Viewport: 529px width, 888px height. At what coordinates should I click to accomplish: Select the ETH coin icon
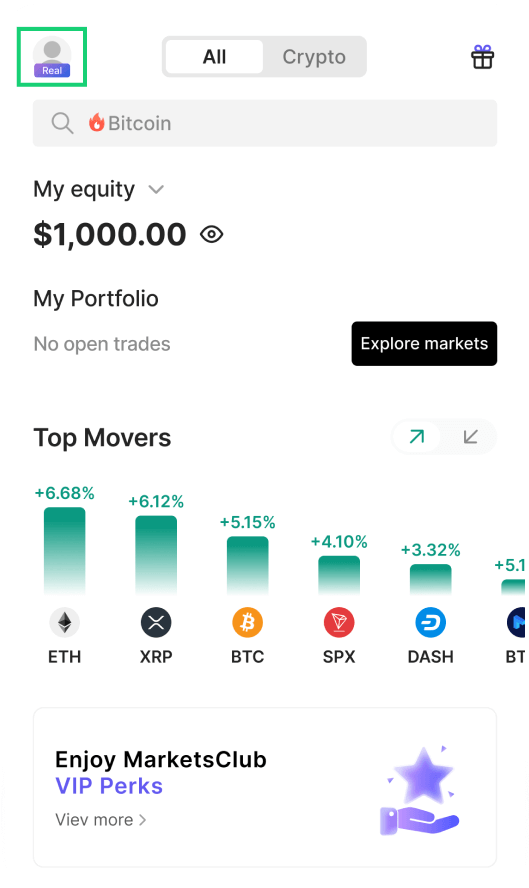[x=65, y=622]
